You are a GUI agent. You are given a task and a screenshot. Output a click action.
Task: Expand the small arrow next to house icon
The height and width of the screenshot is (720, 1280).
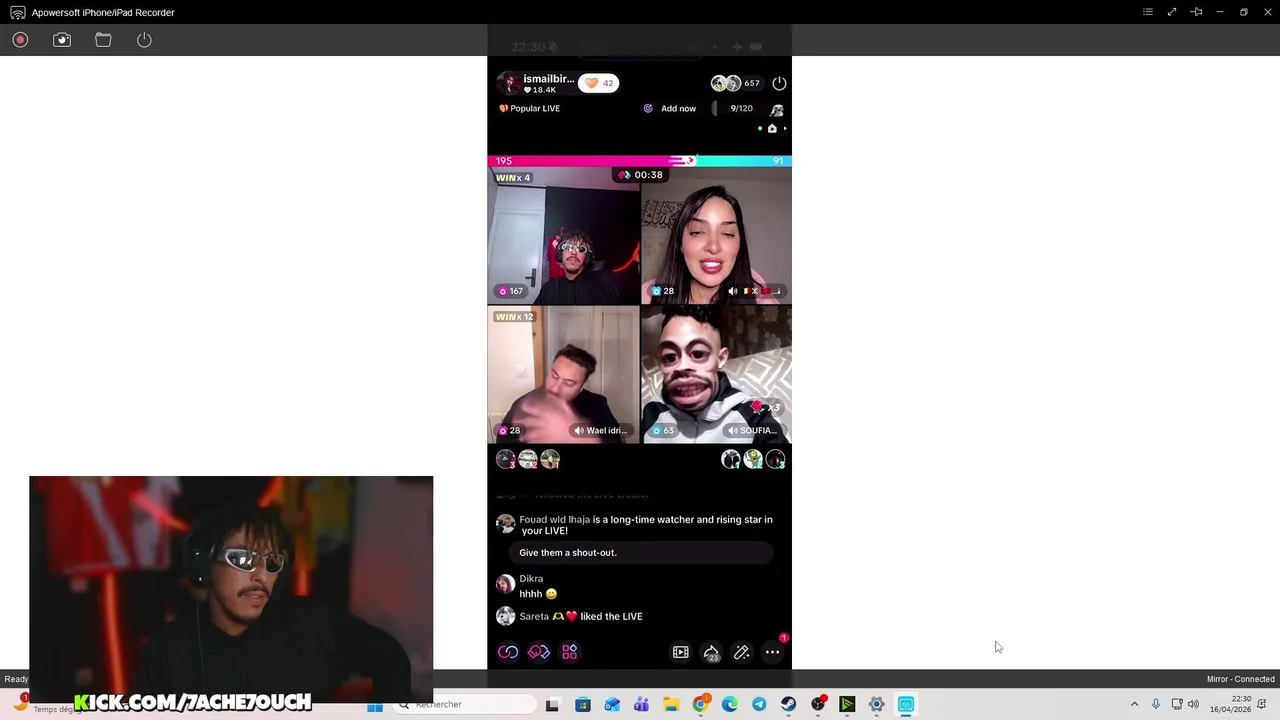coord(785,128)
